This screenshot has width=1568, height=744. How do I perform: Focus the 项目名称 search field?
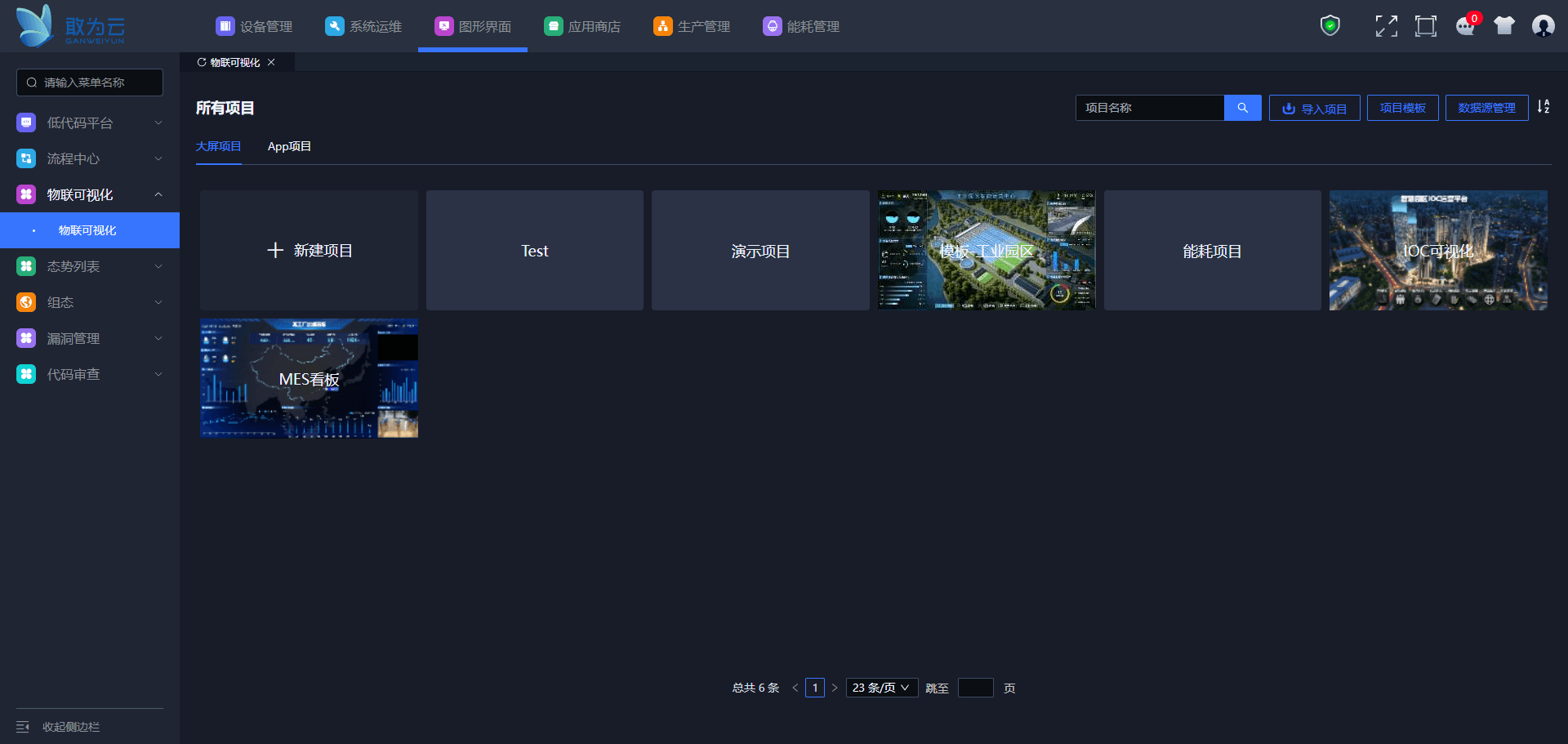[x=1150, y=108]
